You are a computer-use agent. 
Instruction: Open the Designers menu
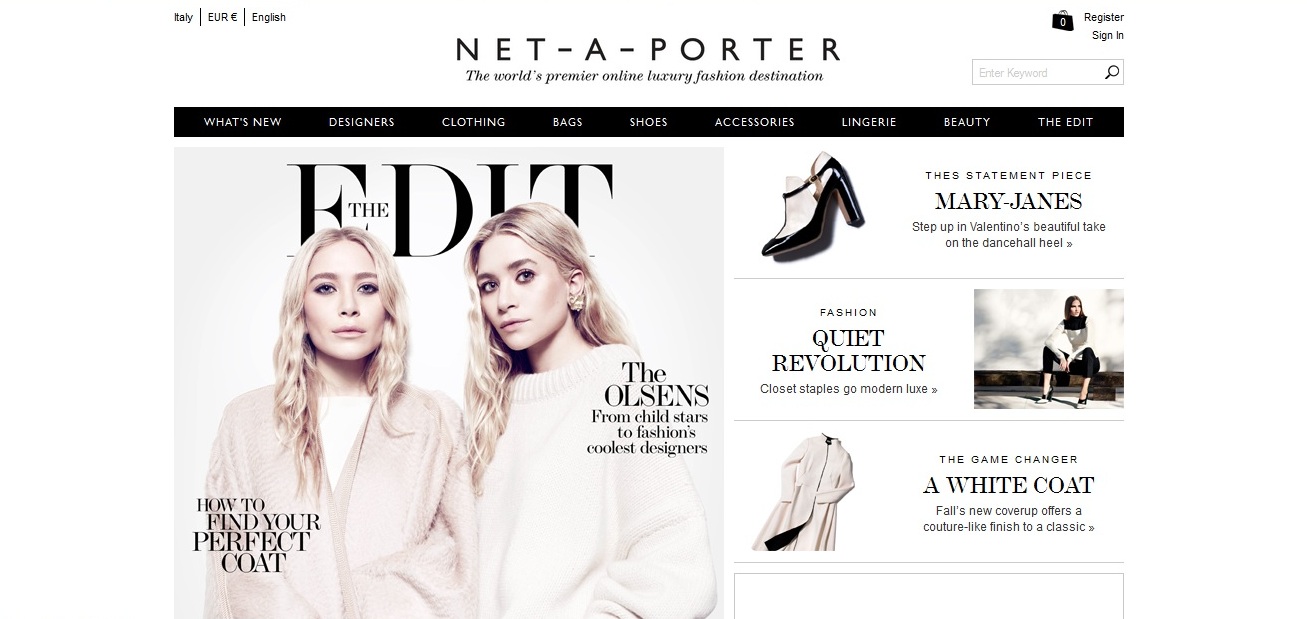coord(362,122)
